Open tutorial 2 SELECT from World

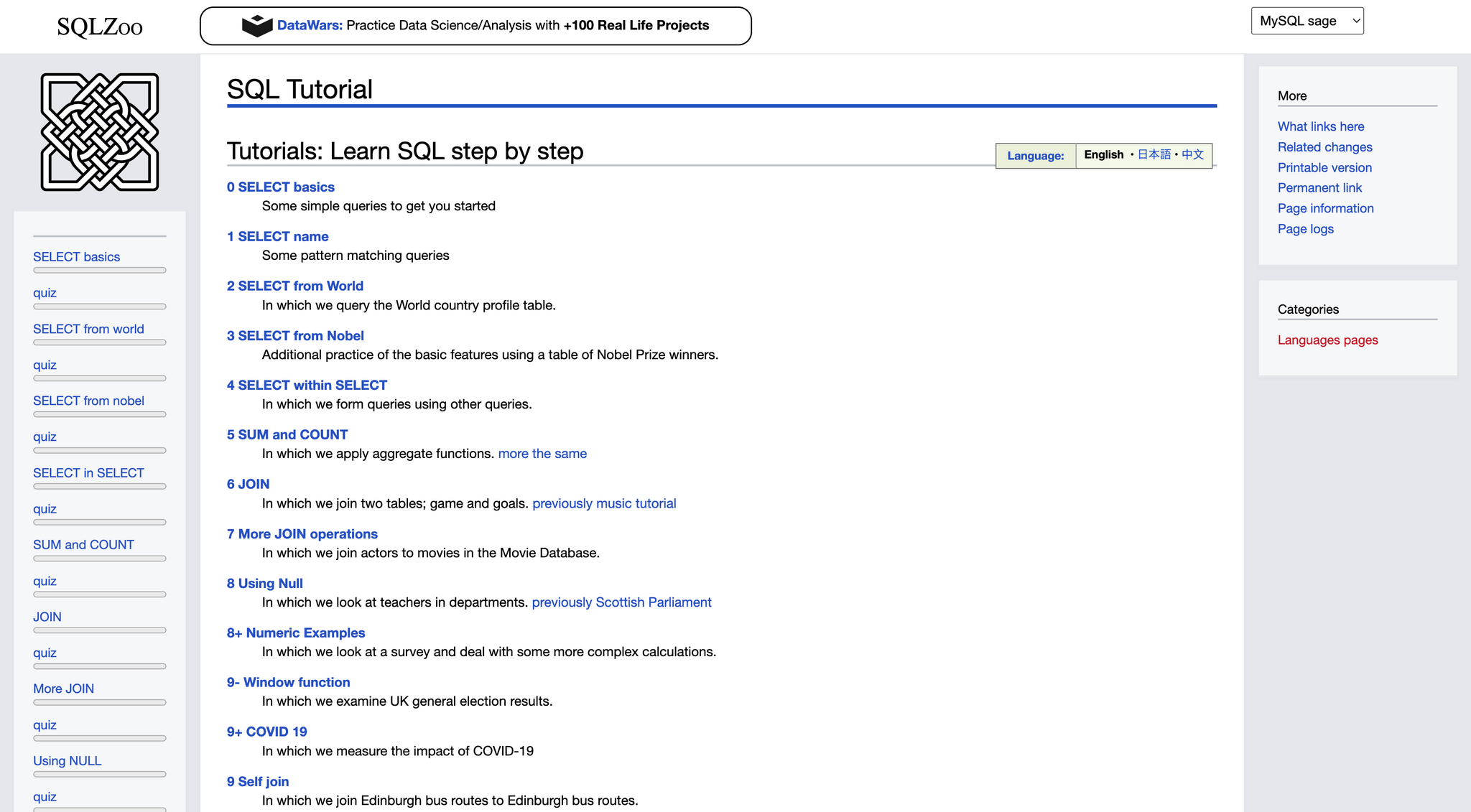tap(295, 286)
